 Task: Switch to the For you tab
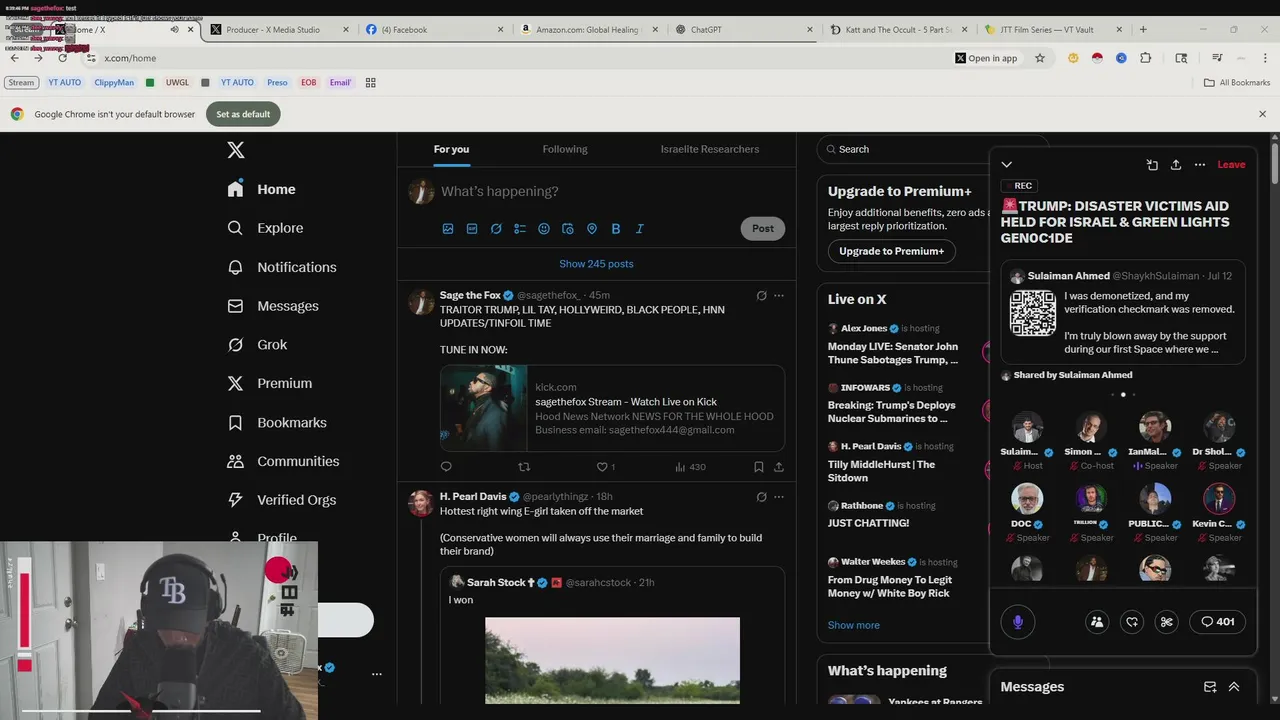point(451,149)
